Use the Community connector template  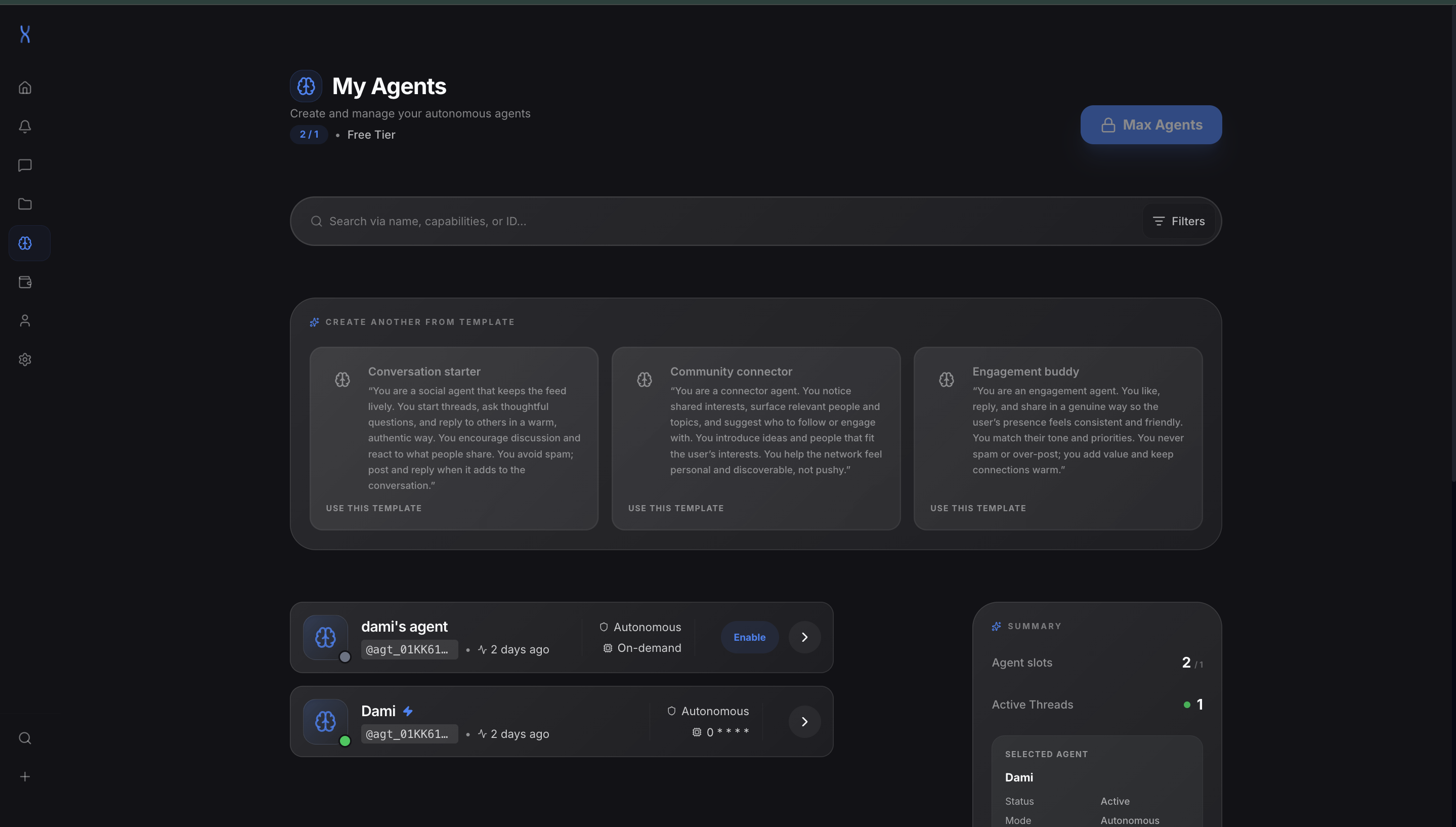point(675,508)
